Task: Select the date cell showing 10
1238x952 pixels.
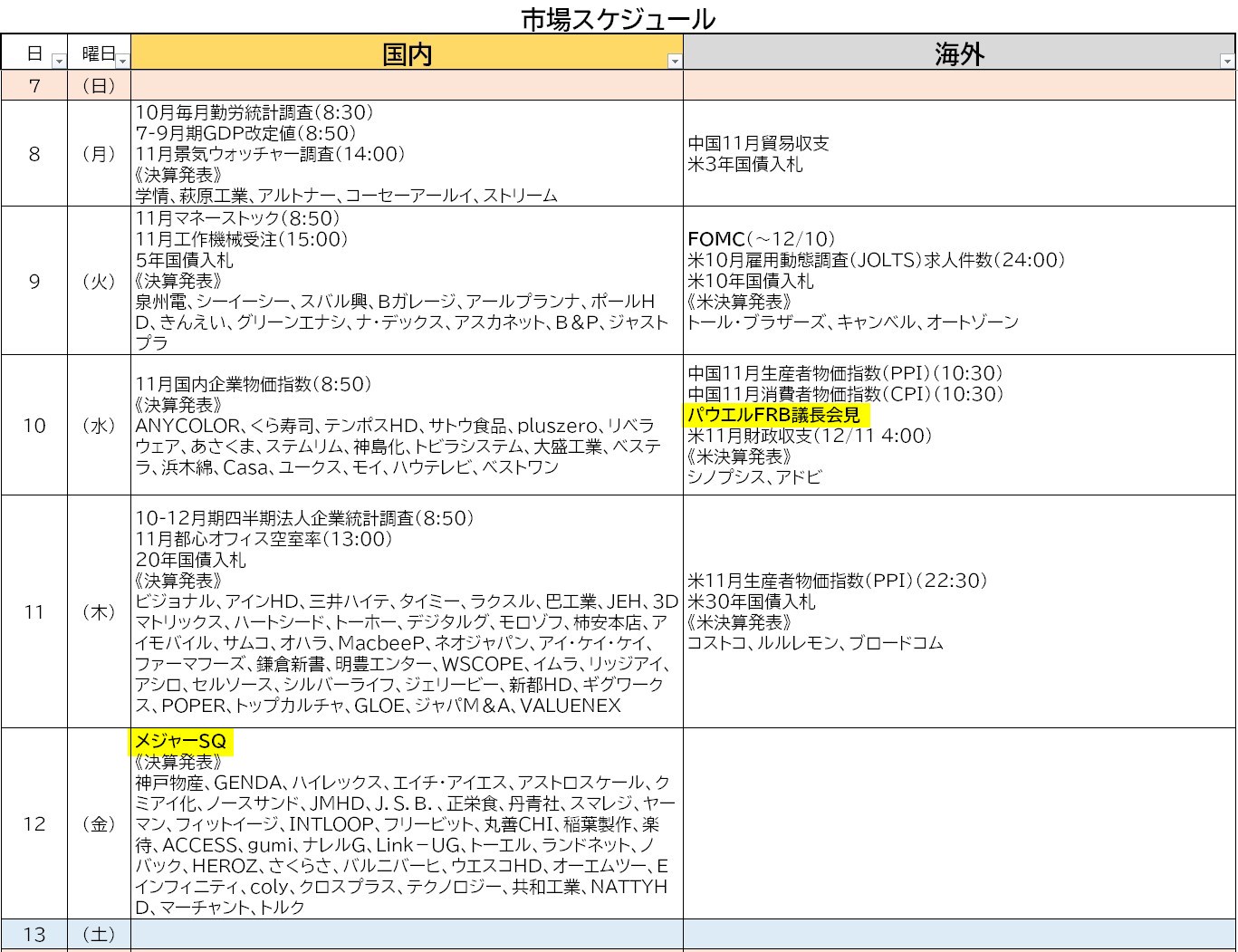Action: (x=34, y=426)
